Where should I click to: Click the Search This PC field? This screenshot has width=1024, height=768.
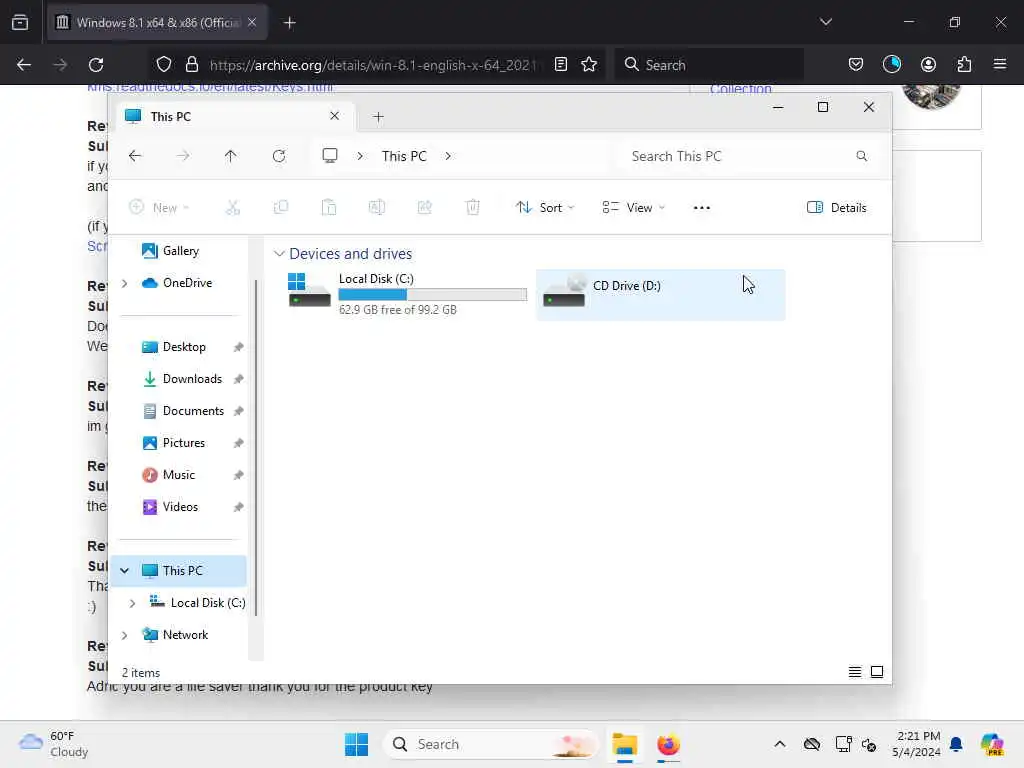click(749, 156)
